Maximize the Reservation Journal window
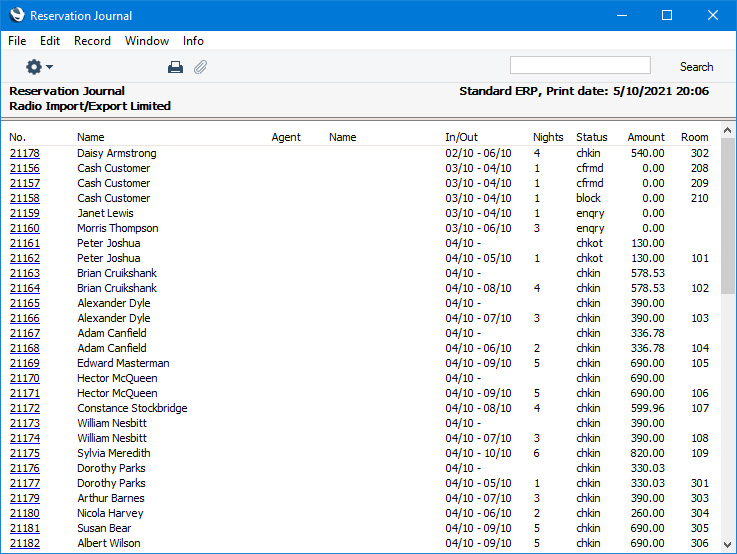 point(666,15)
